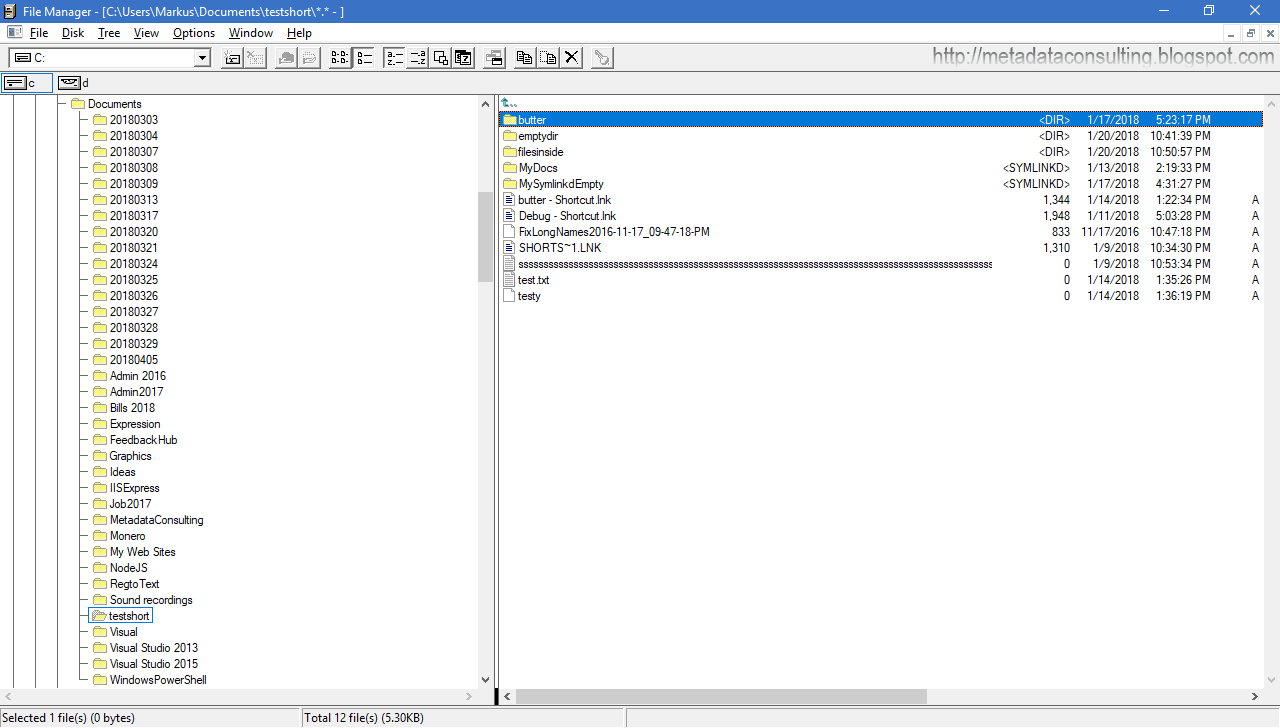Image resolution: width=1280 pixels, height=728 pixels.
Task: Activate the C drive button
Action: click(26, 82)
